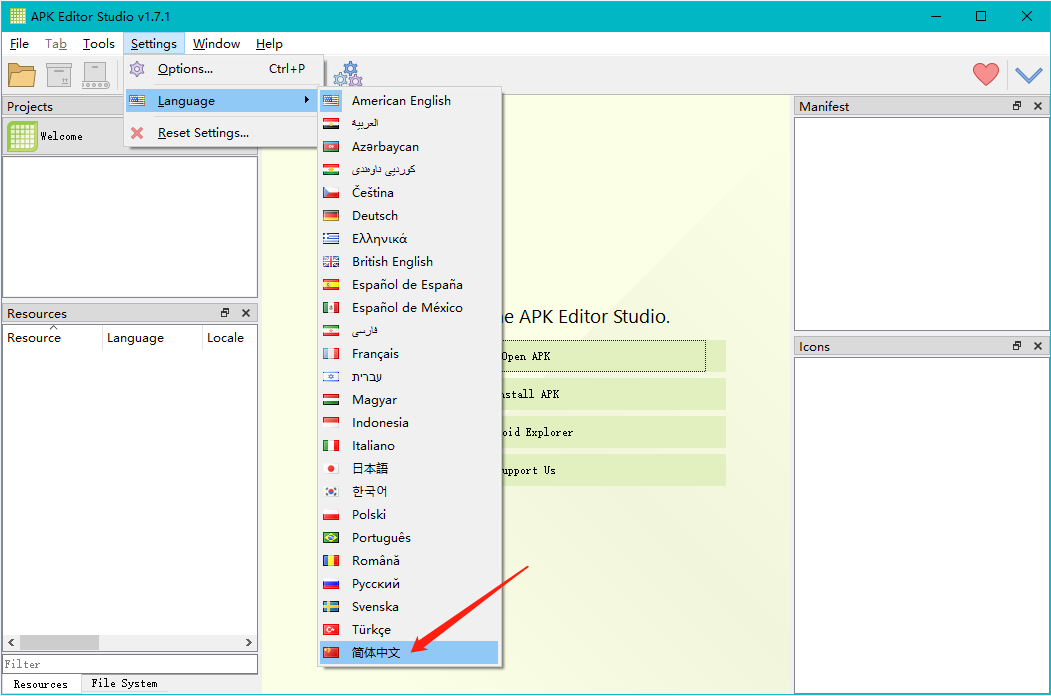This screenshot has width=1051, height=696.
Task: Click the Chinese flag icon
Action: click(x=331, y=652)
